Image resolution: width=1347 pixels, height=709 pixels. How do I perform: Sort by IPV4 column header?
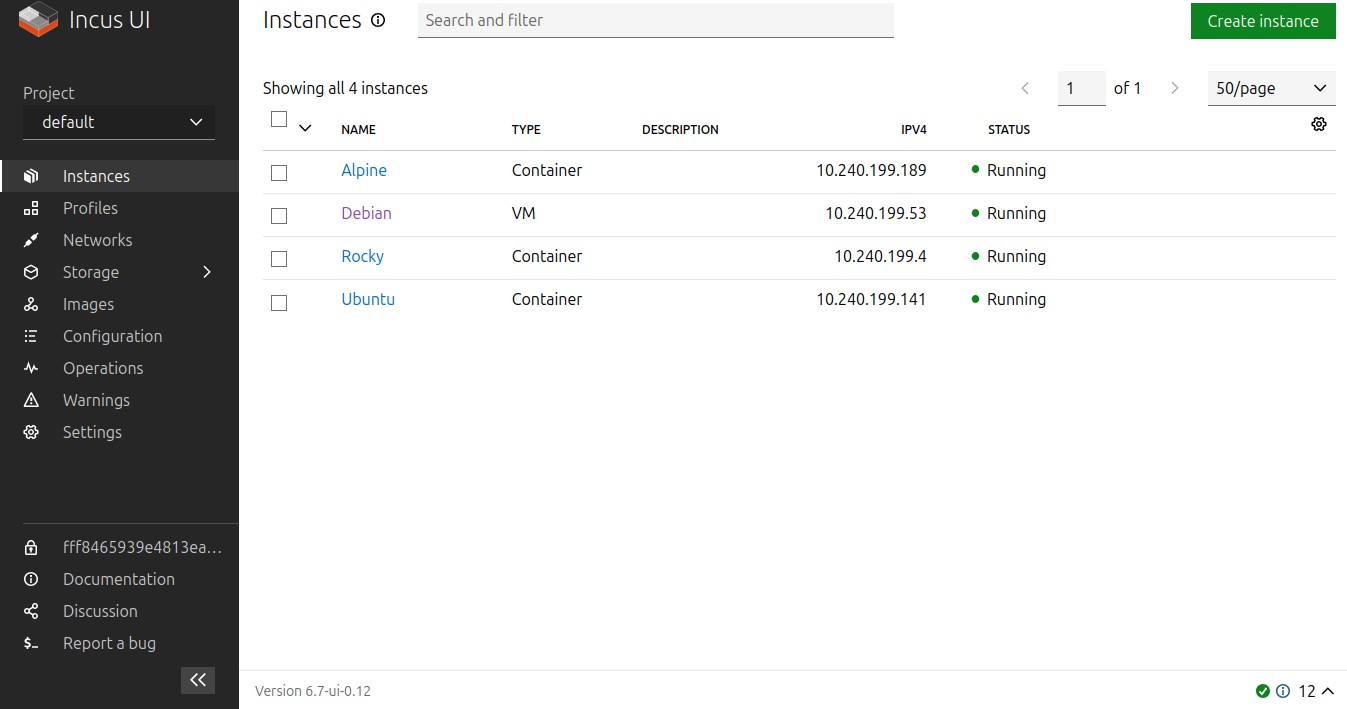point(914,130)
